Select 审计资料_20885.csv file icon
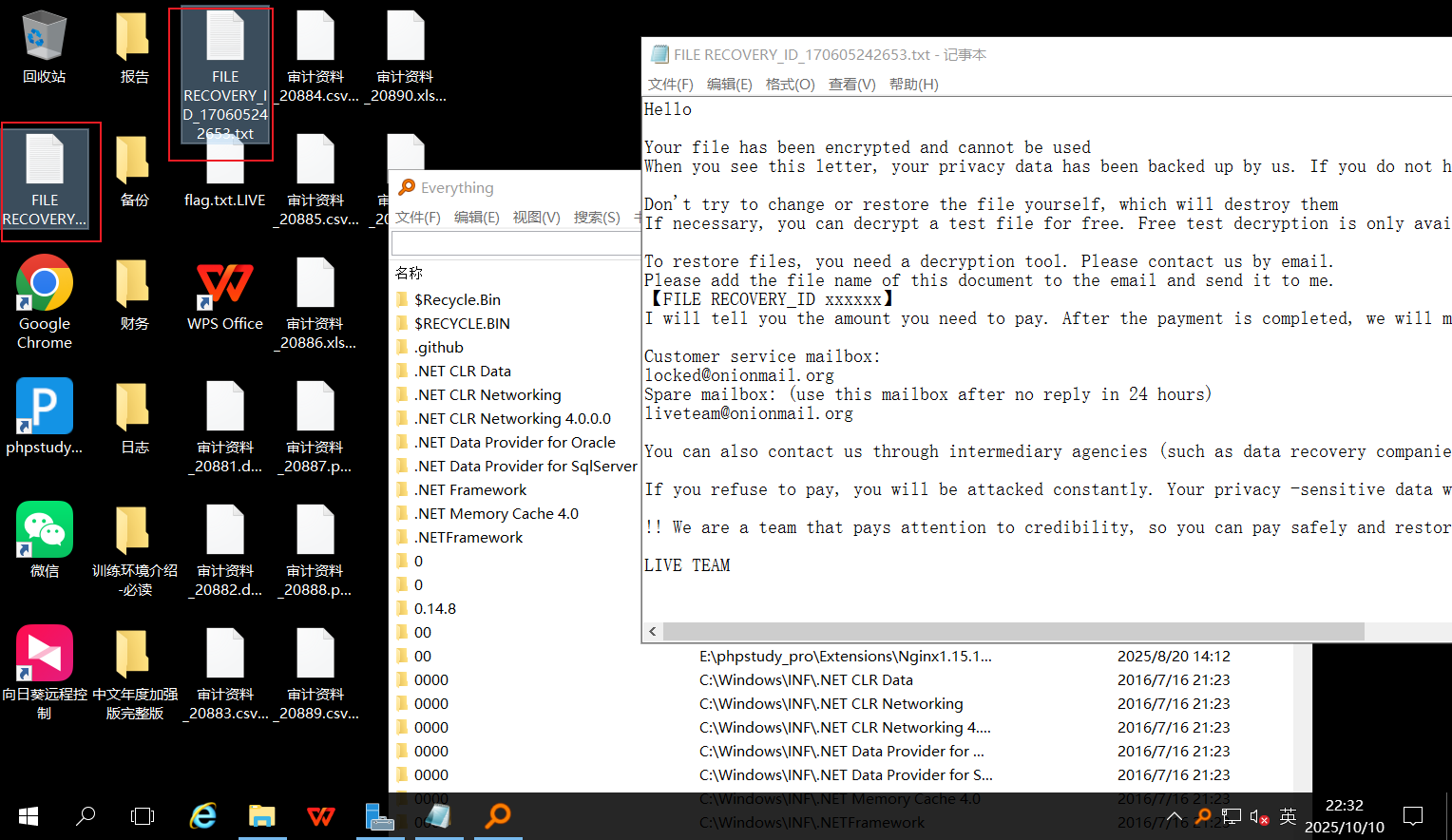This screenshot has width=1452, height=840. tap(315, 181)
